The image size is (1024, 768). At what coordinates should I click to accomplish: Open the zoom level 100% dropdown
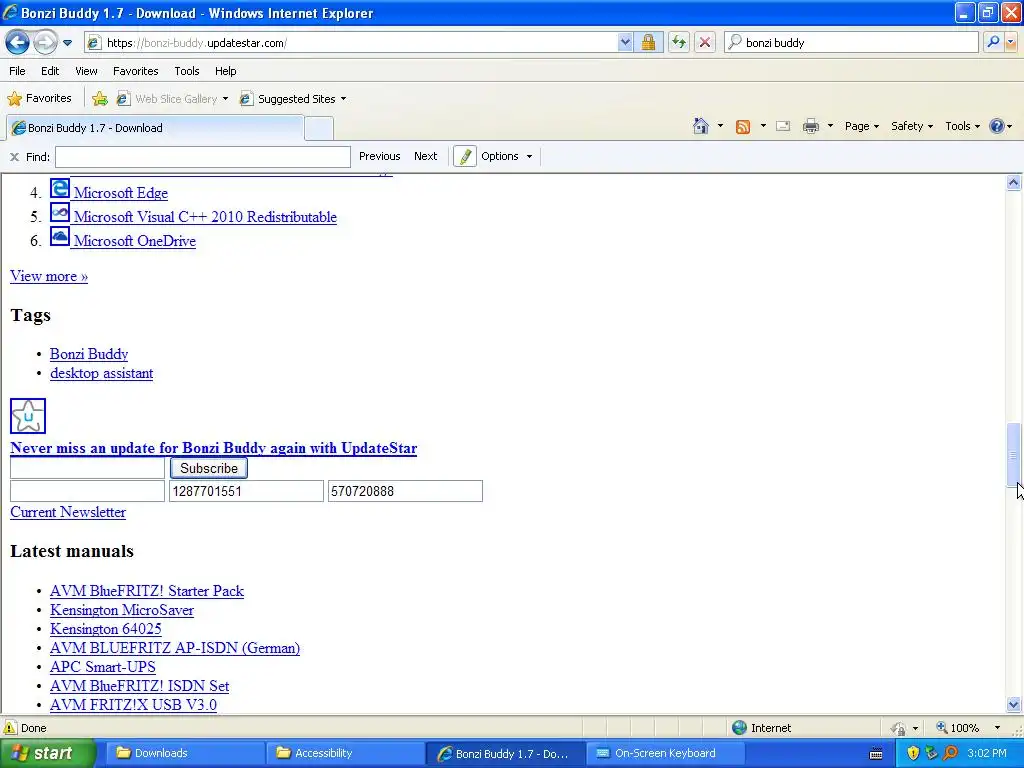pos(997,728)
